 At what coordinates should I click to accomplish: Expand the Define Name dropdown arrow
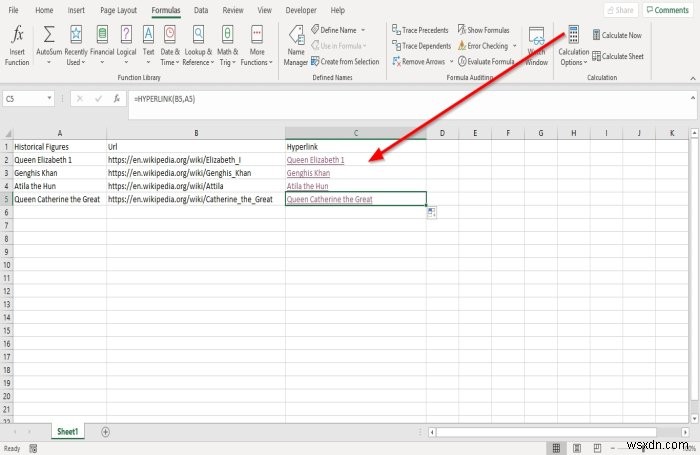coord(363,30)
